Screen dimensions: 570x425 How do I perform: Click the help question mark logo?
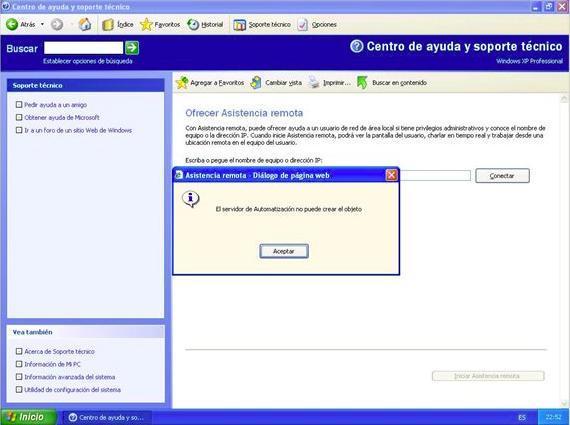point(357,46)
